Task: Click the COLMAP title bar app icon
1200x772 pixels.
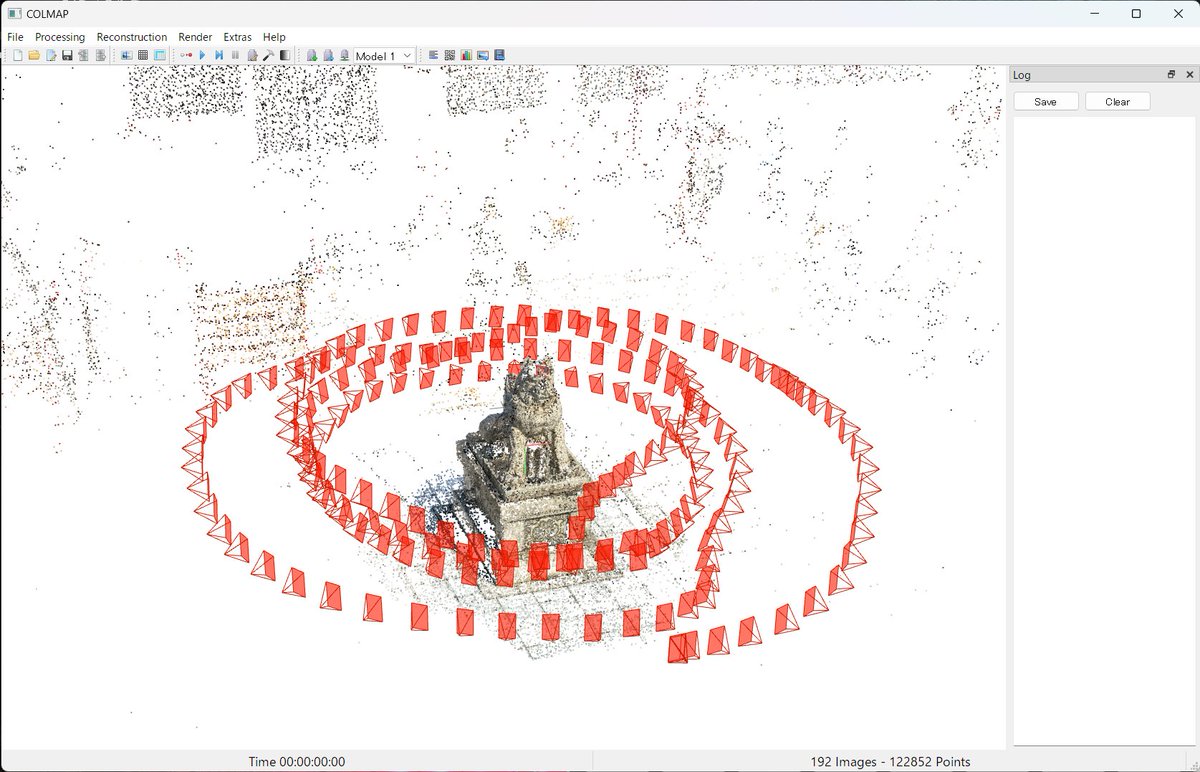Action: tap(13, 13)
